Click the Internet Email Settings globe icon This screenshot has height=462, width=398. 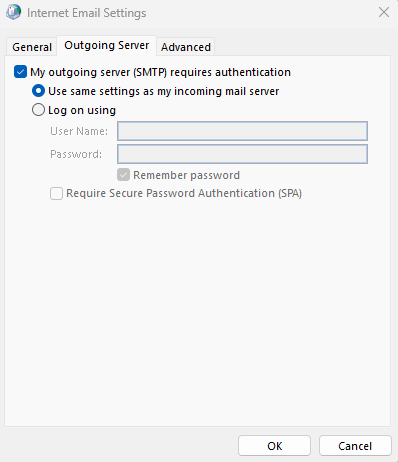pyautogui.click(x=13, y=12)
